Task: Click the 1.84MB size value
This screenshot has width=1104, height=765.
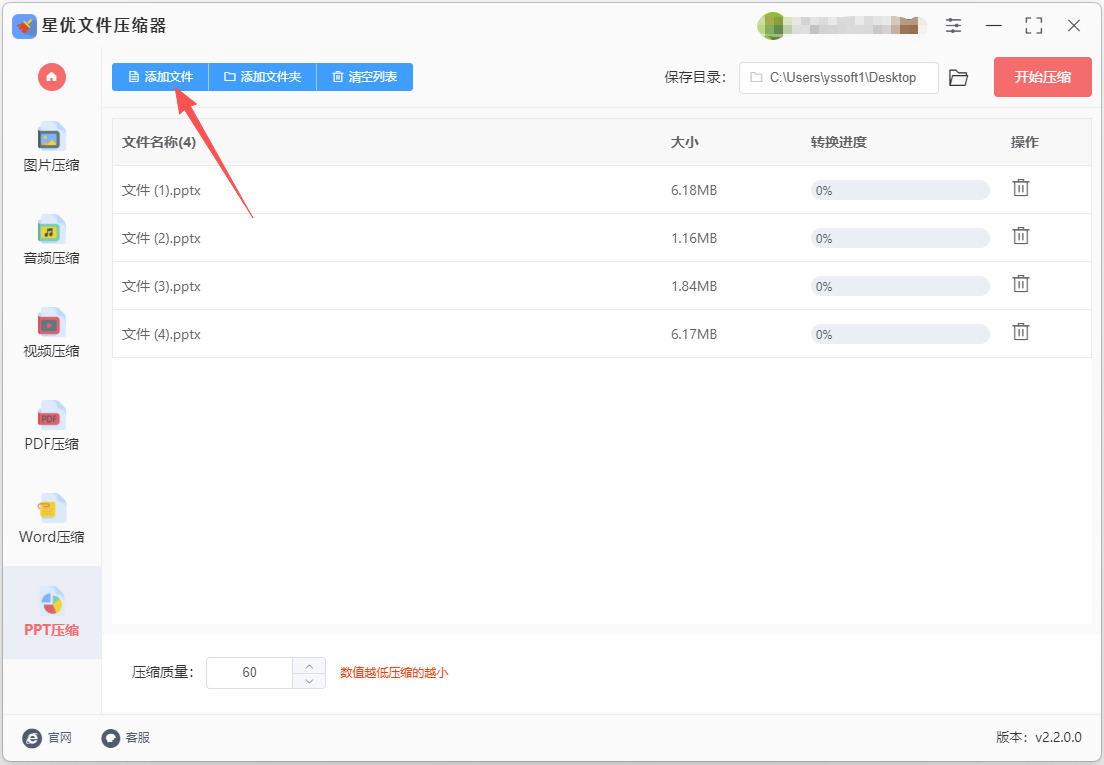Action: coord(694,286)
